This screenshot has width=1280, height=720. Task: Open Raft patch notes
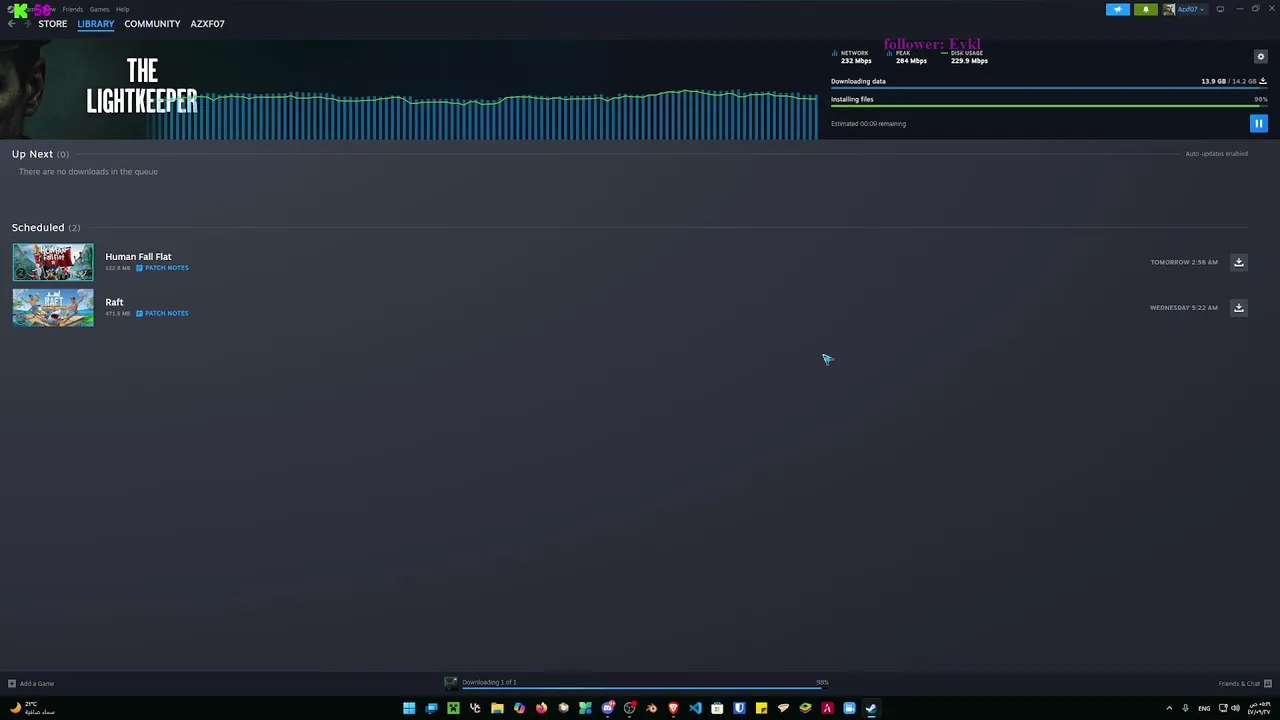(x=162, y=313)
